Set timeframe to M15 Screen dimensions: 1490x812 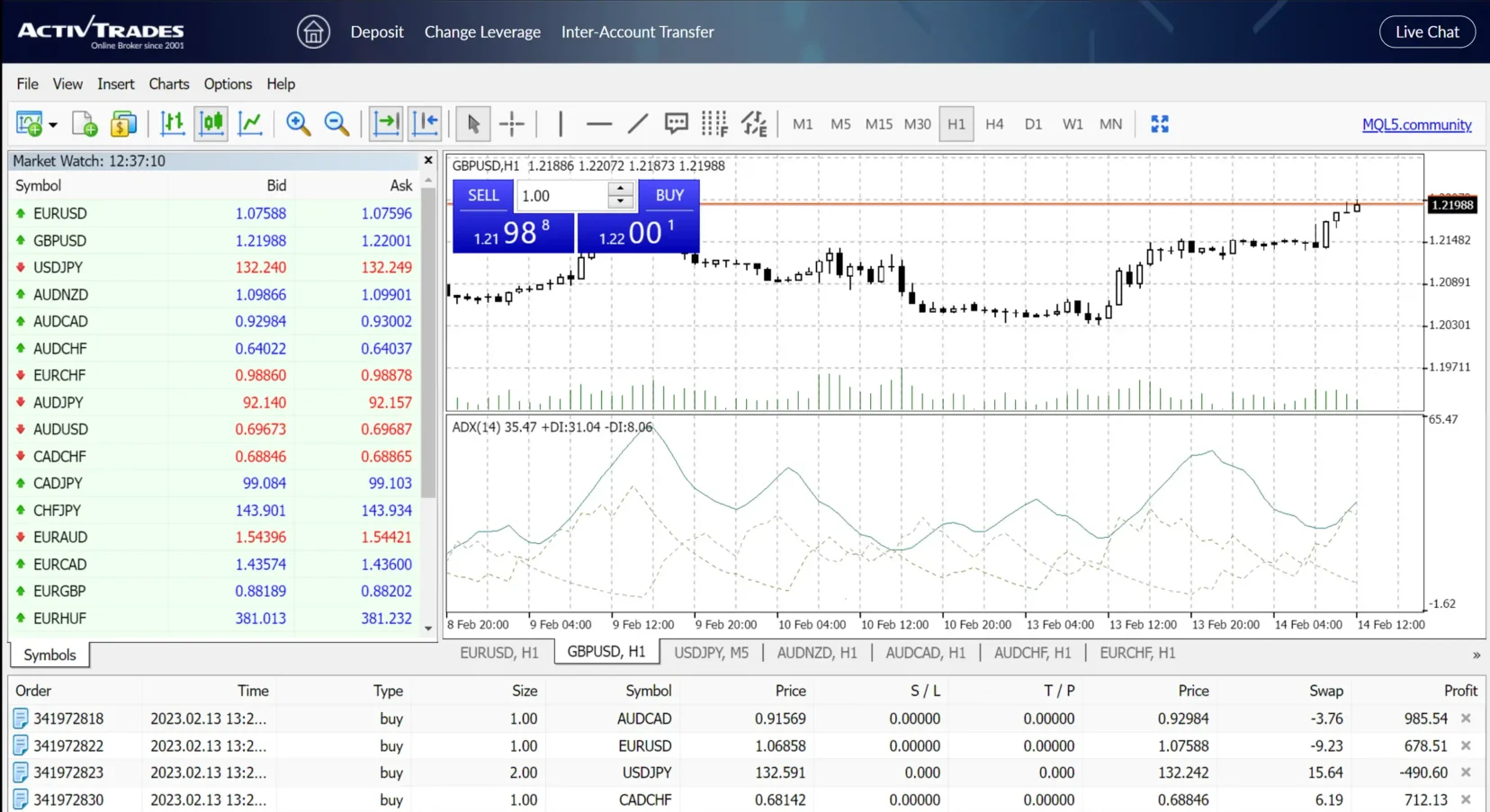coord(878,124)
